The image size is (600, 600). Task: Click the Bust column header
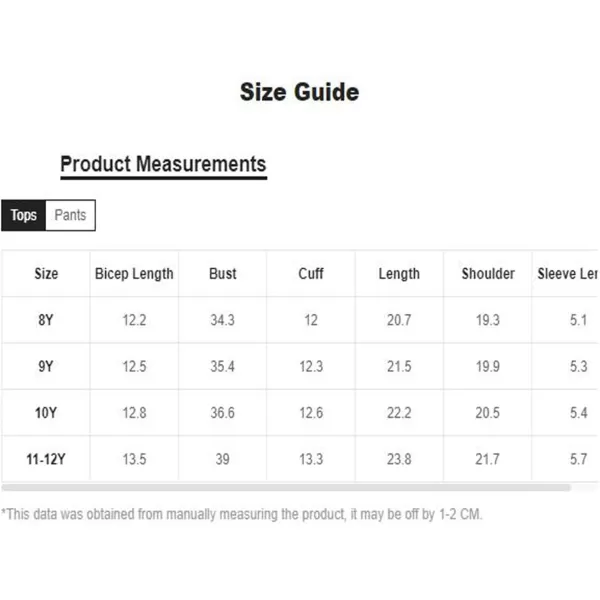click(x=223, y=274)
